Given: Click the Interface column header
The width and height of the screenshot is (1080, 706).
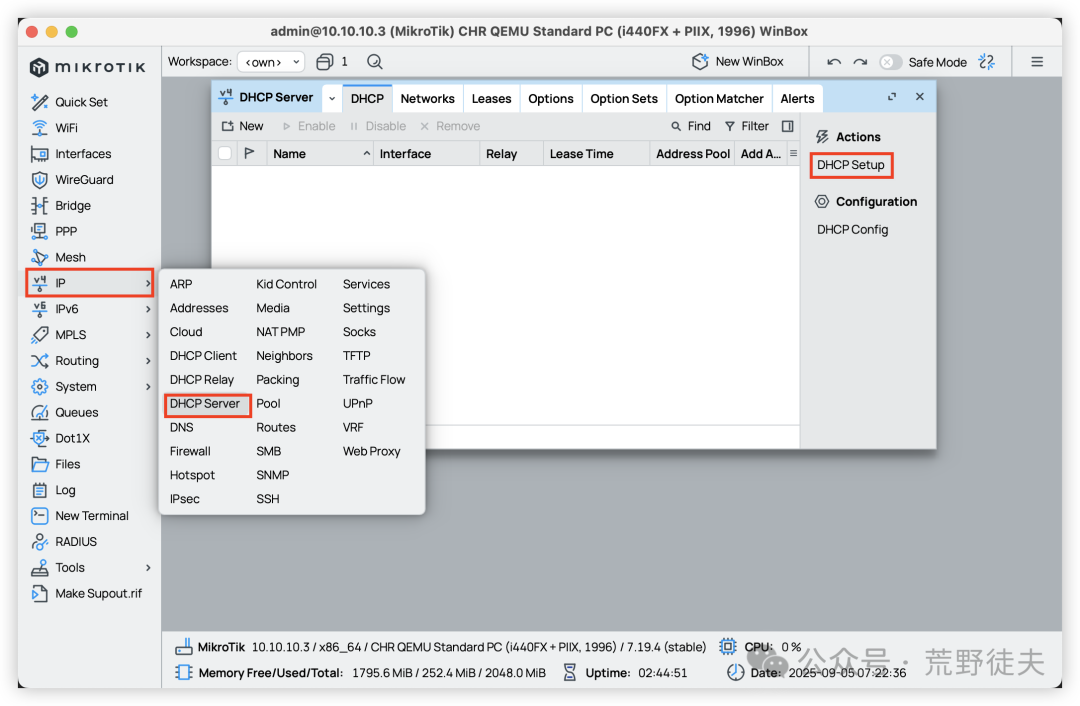Looking at the screenshot, I should (x=426, y=154).
